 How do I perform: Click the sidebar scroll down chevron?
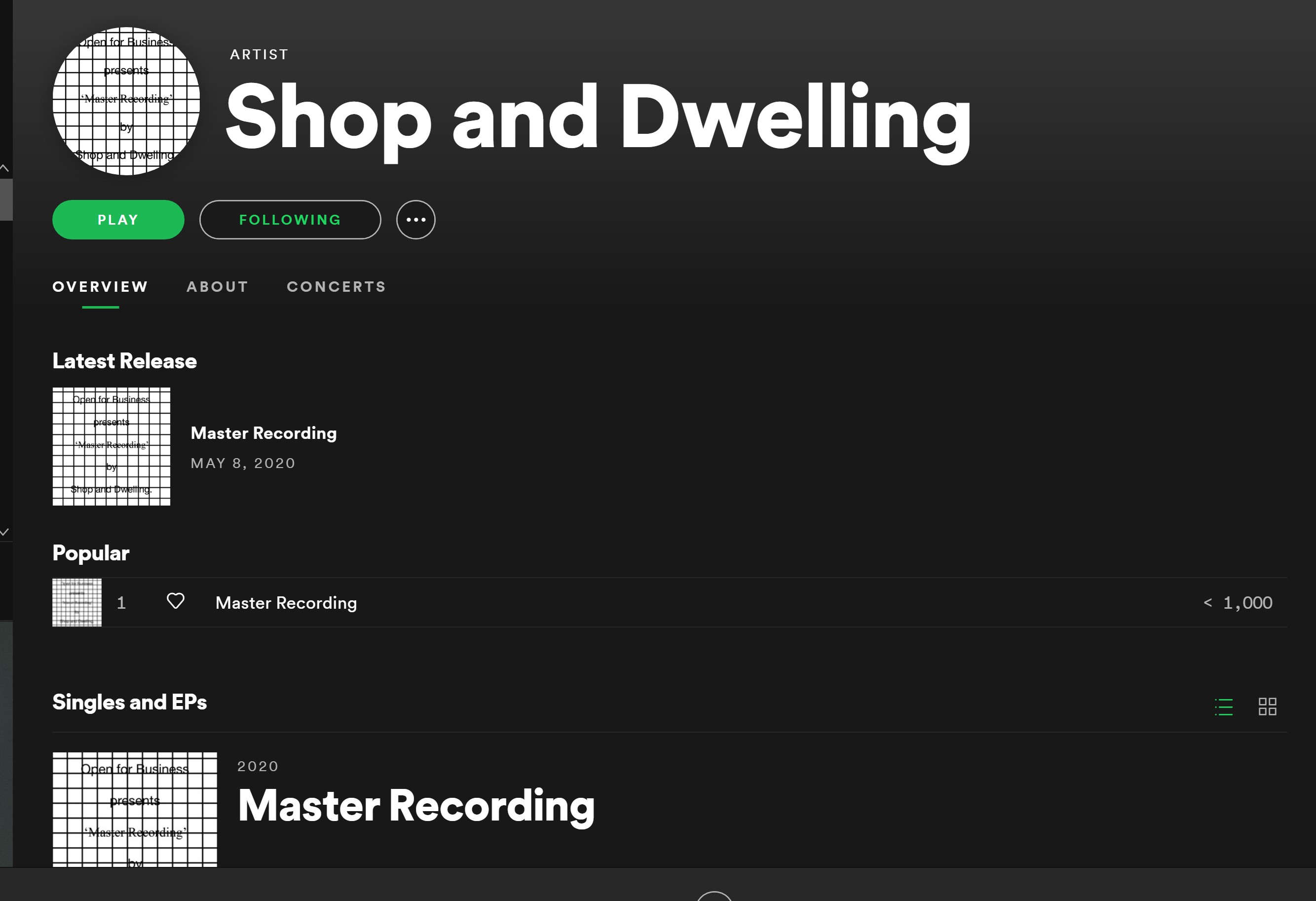click(4, 532)
